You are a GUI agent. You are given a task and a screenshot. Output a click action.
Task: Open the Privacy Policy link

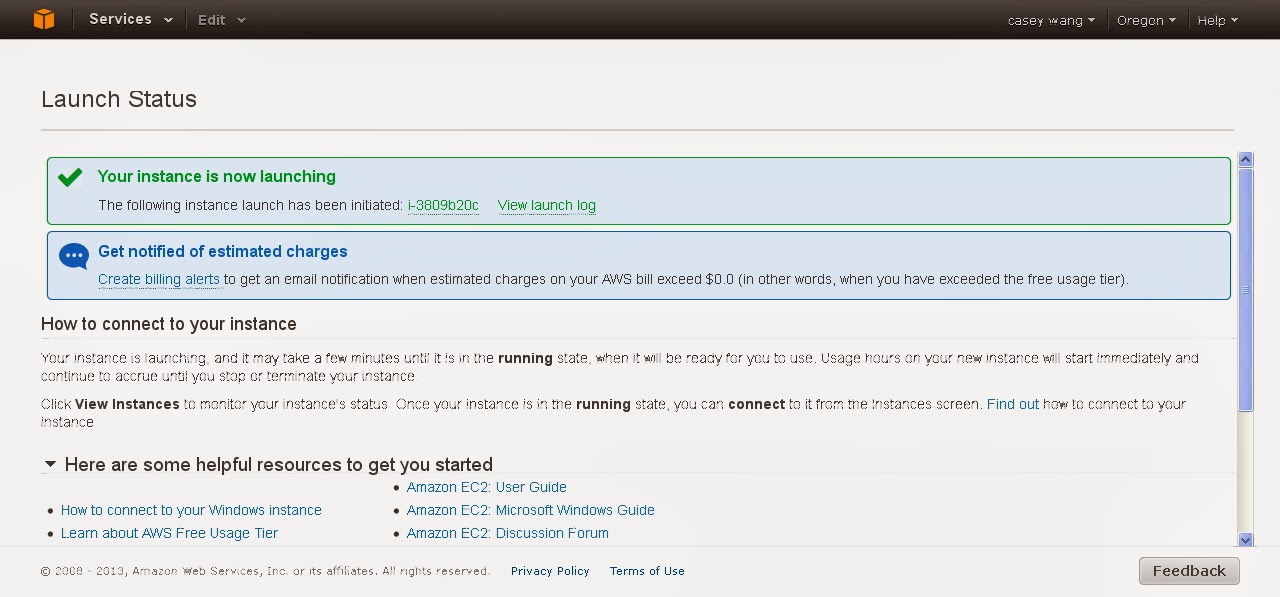click(550, 571)
